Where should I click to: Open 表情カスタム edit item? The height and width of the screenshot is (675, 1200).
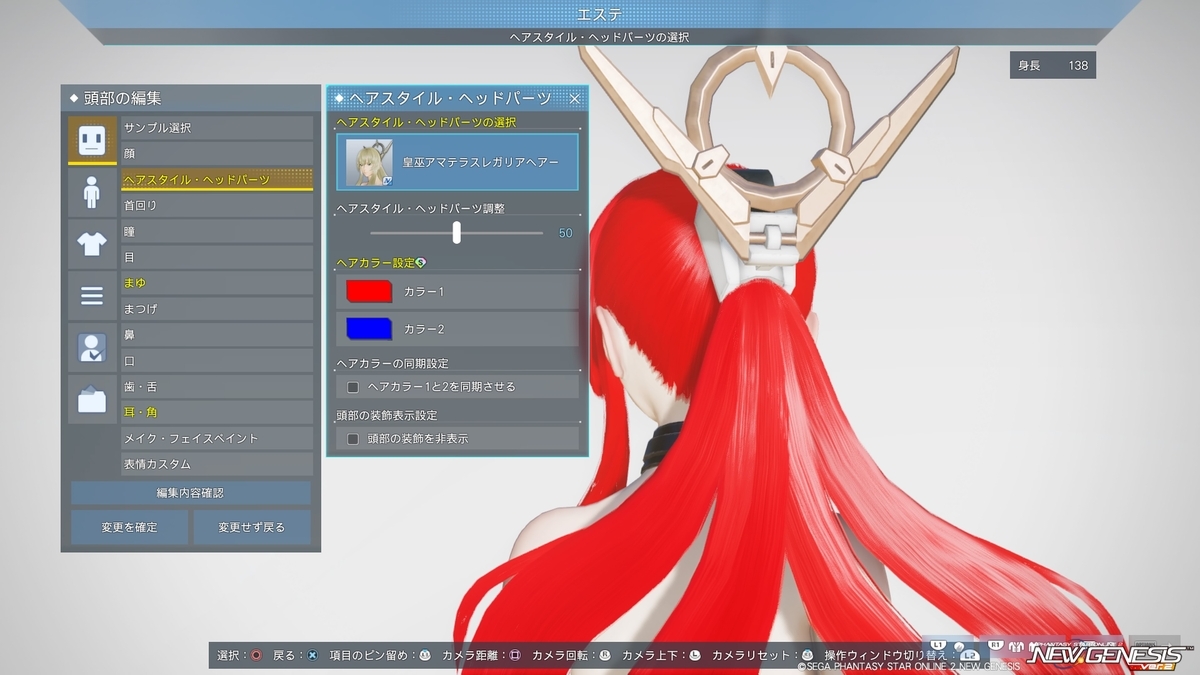click(x=217, y=464)
